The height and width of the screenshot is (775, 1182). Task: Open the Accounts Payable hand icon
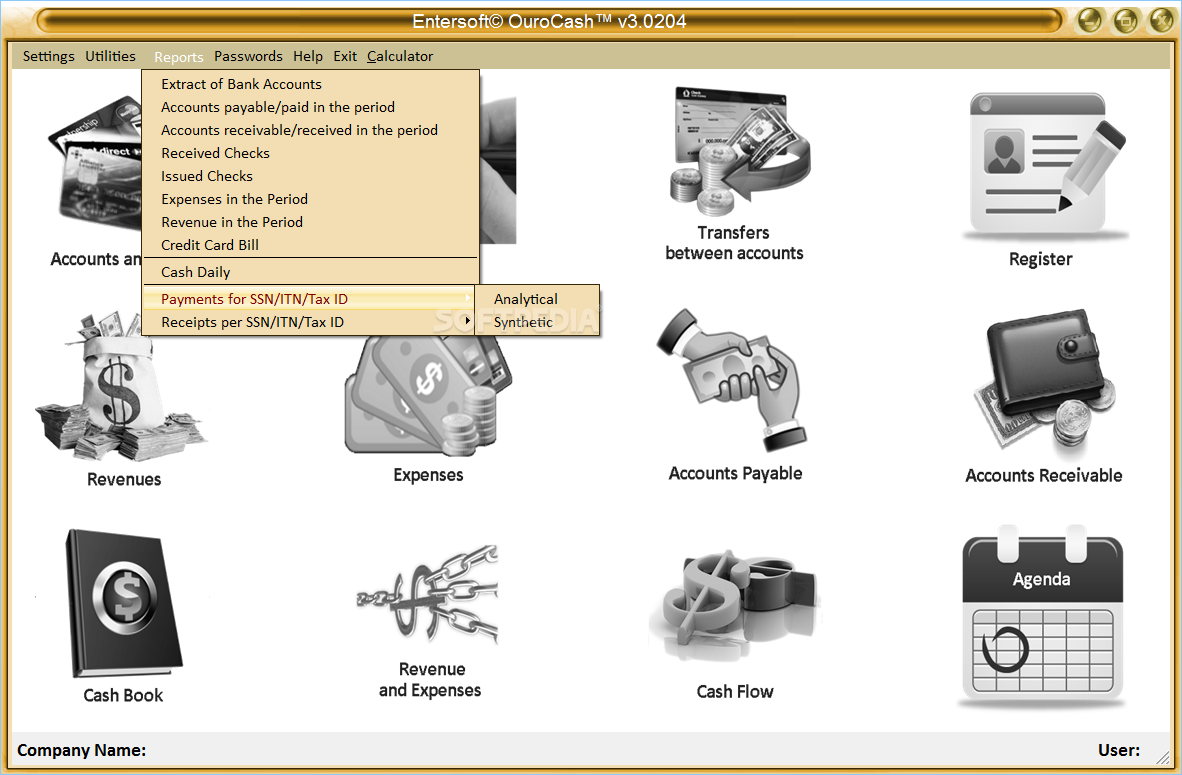pos(731,379)
